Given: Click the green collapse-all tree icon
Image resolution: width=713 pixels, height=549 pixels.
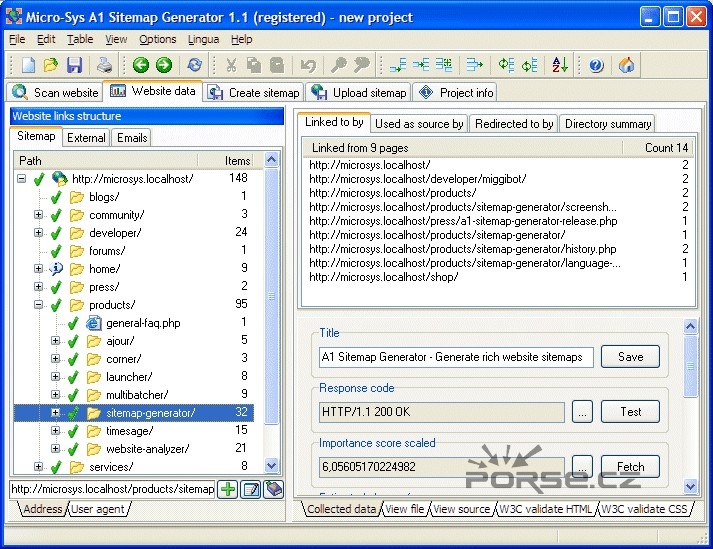Looking at the screenshot, I should [x=529, y=65].
